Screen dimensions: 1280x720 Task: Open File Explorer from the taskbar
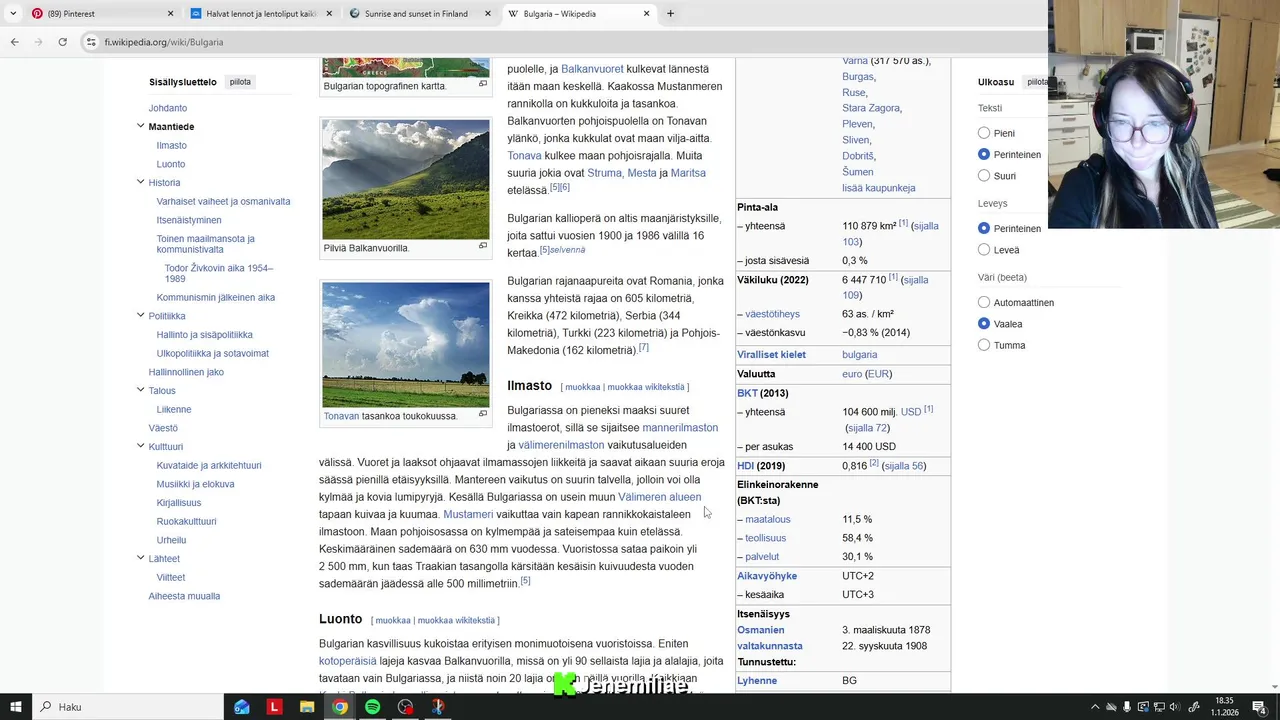tap(307, 707)
